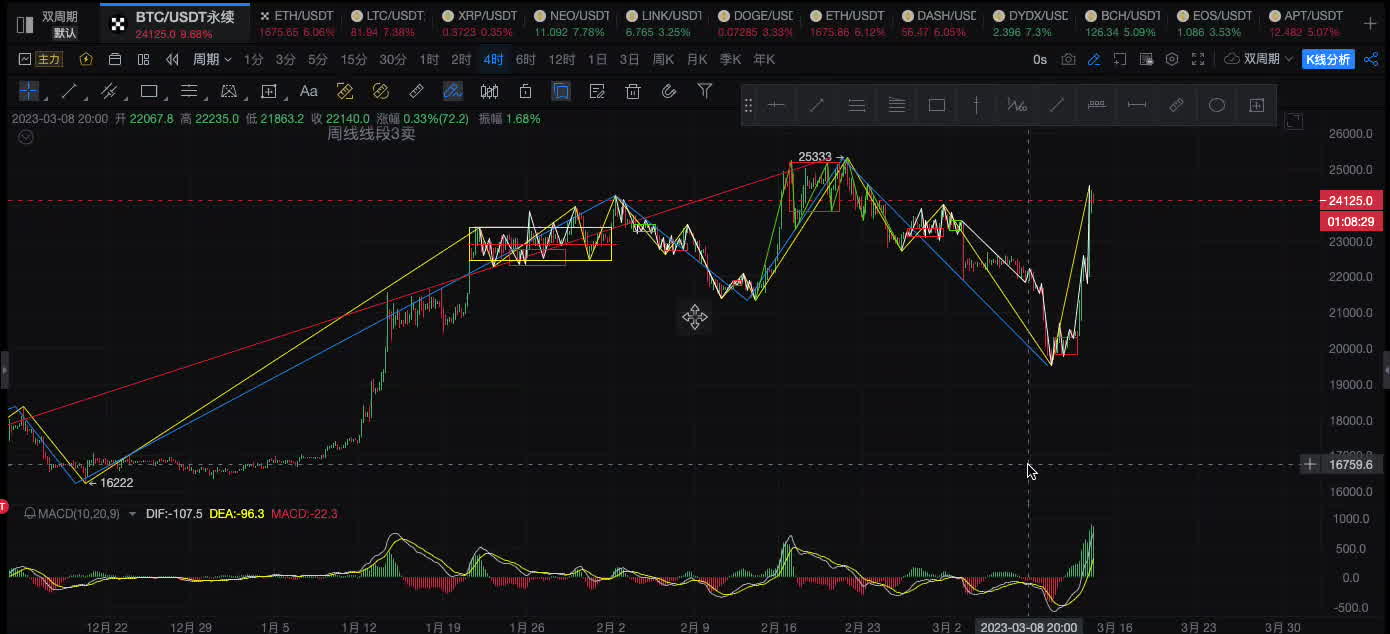1390x634 pixels.
Task: Open the 周期 period dropdown
Action: tap(212, 60)
